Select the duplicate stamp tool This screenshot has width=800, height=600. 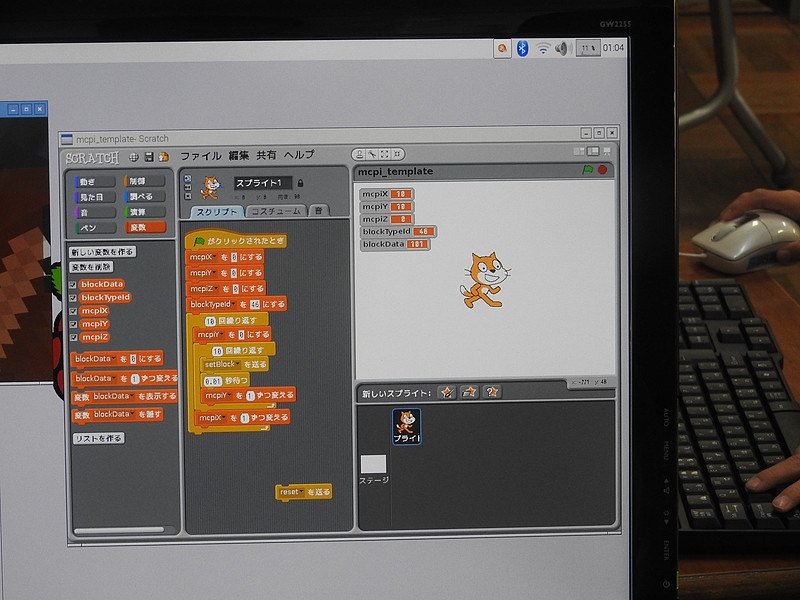(360, 152)
